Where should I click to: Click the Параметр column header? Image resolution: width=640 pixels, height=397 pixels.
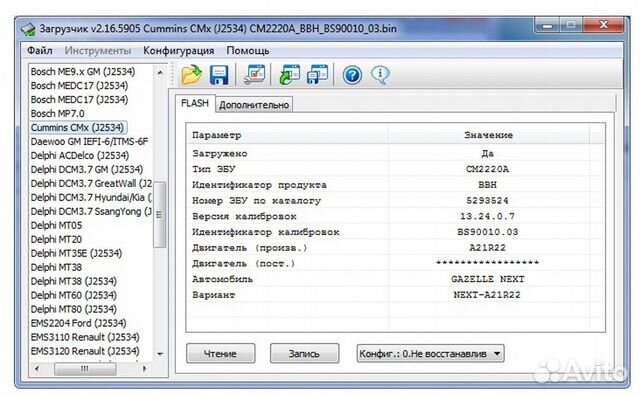[288, 135]
